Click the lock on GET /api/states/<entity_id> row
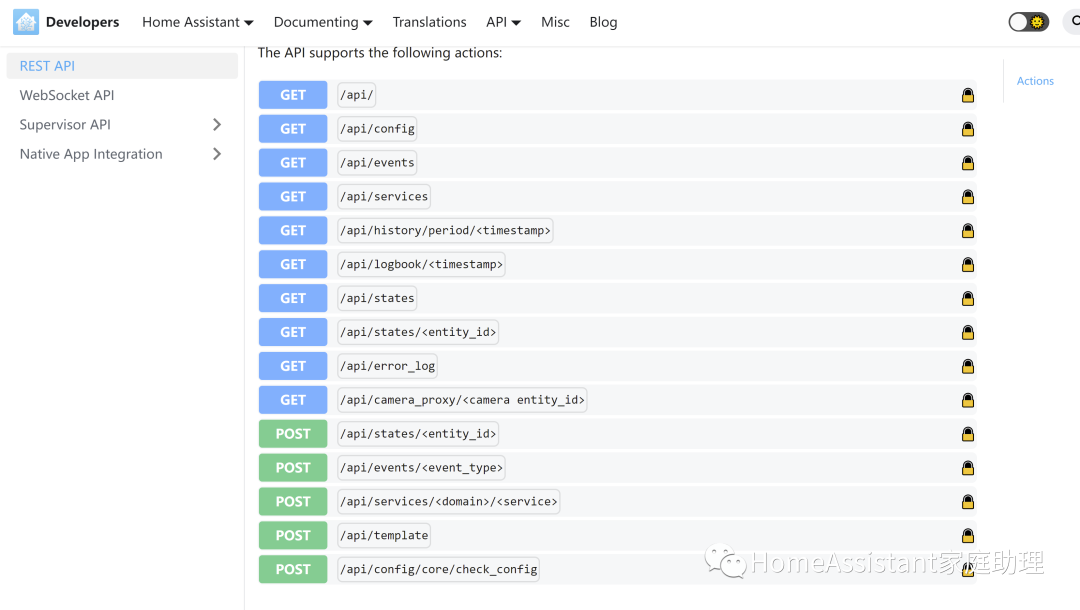Viewport: 1080px width, 610px height. (968, 332)
